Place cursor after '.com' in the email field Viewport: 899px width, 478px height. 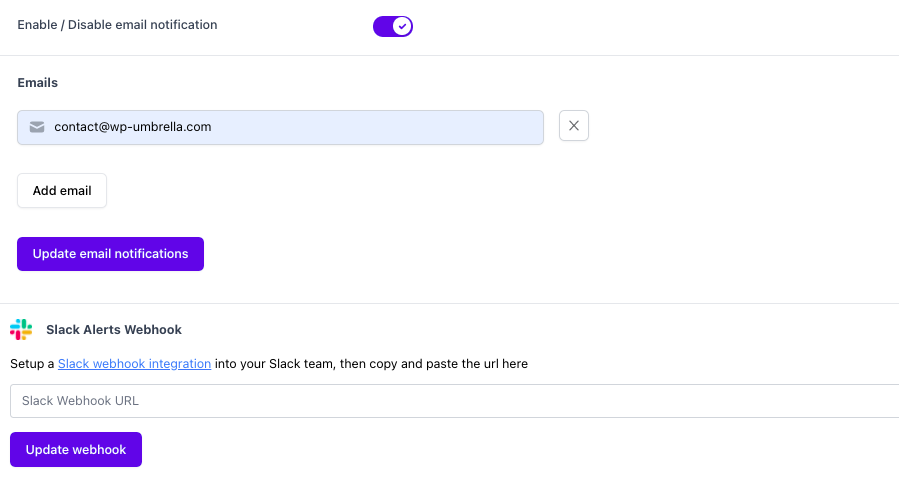[213, 127]
